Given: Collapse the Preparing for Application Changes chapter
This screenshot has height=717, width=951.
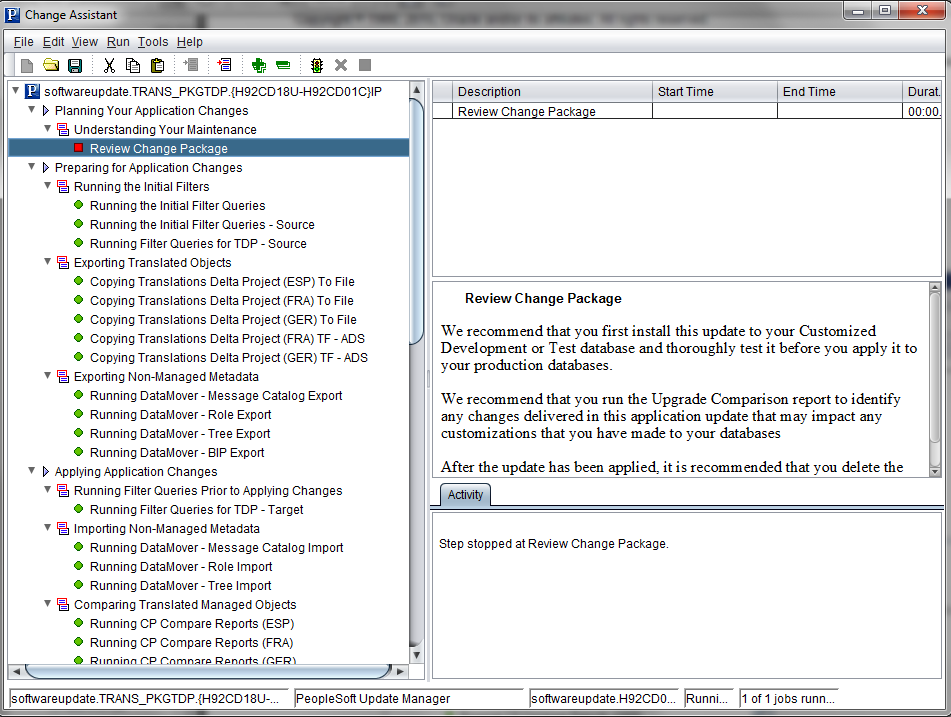Looking at the screenshot, I should click(32, 167).
